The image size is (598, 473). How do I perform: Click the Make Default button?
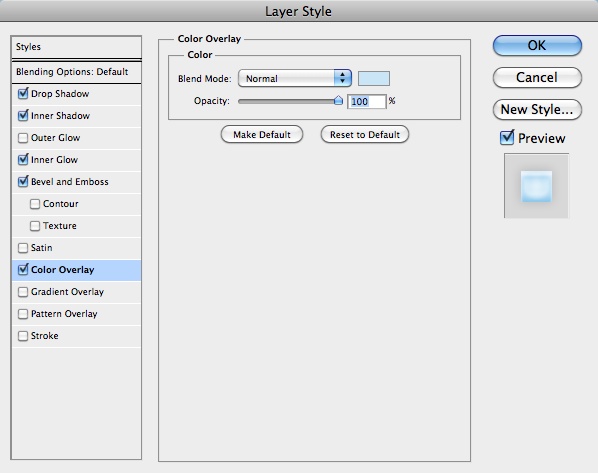262,135
